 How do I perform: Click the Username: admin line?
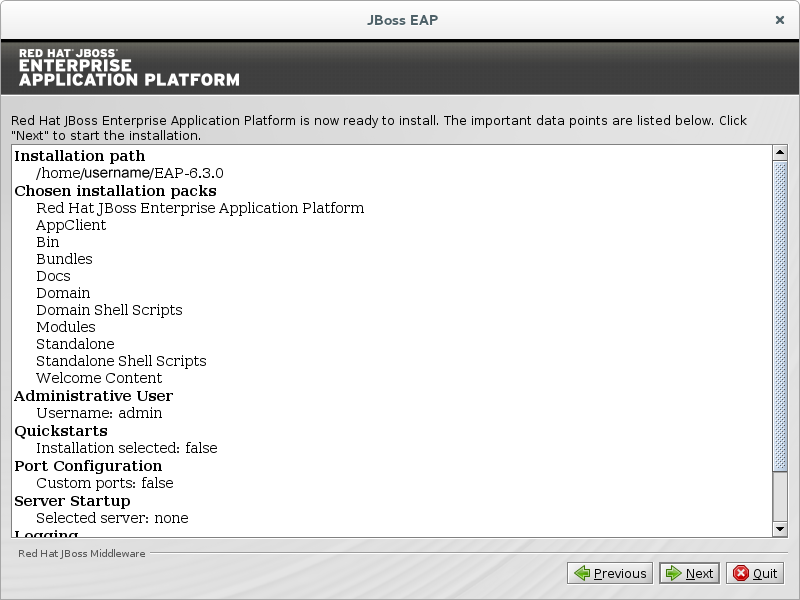coord(99,413)
